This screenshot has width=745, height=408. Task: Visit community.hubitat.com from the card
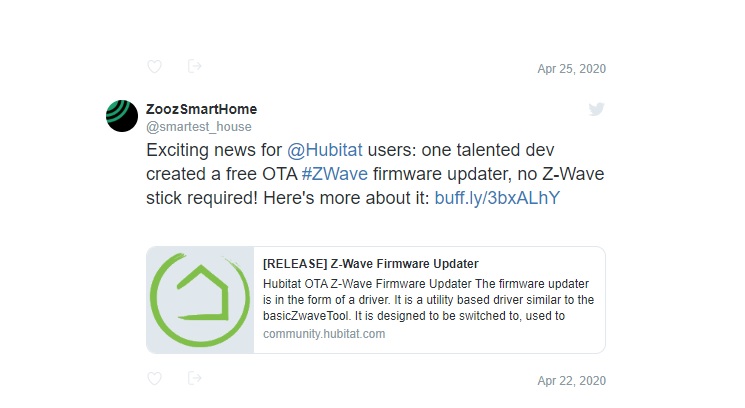tap(323, 334)
